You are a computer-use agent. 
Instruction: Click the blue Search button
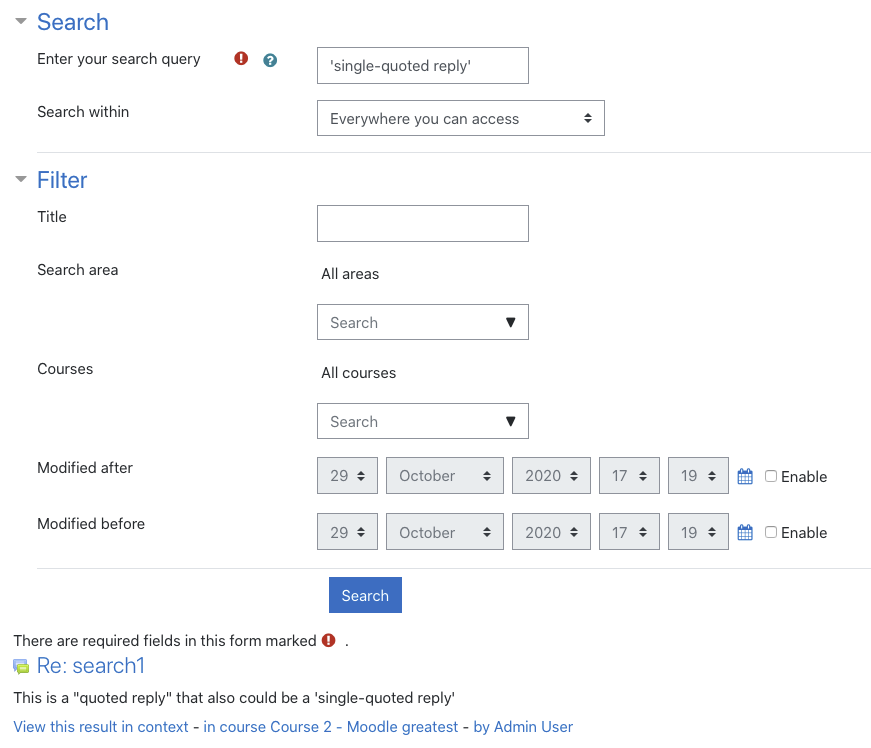click(x=365, y=595)
